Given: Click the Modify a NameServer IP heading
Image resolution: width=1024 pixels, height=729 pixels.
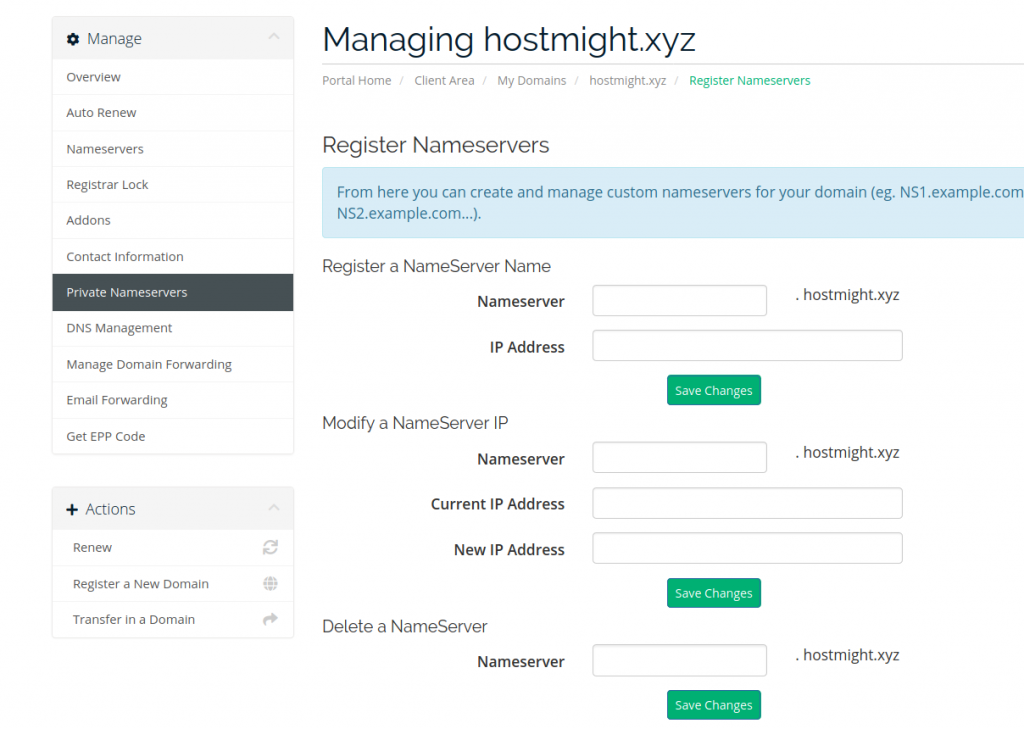Looking at the screenshot, I should click(x=415, y=423).
